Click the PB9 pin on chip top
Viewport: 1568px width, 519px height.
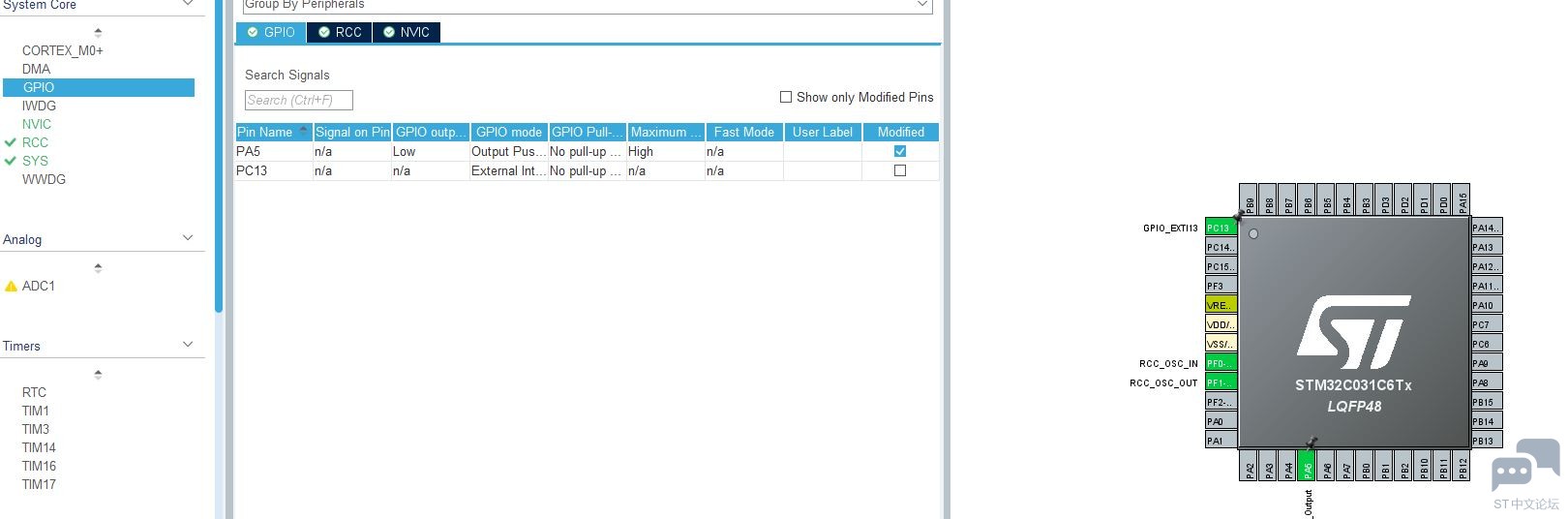pyautogui.click(x=1249, y=200)
